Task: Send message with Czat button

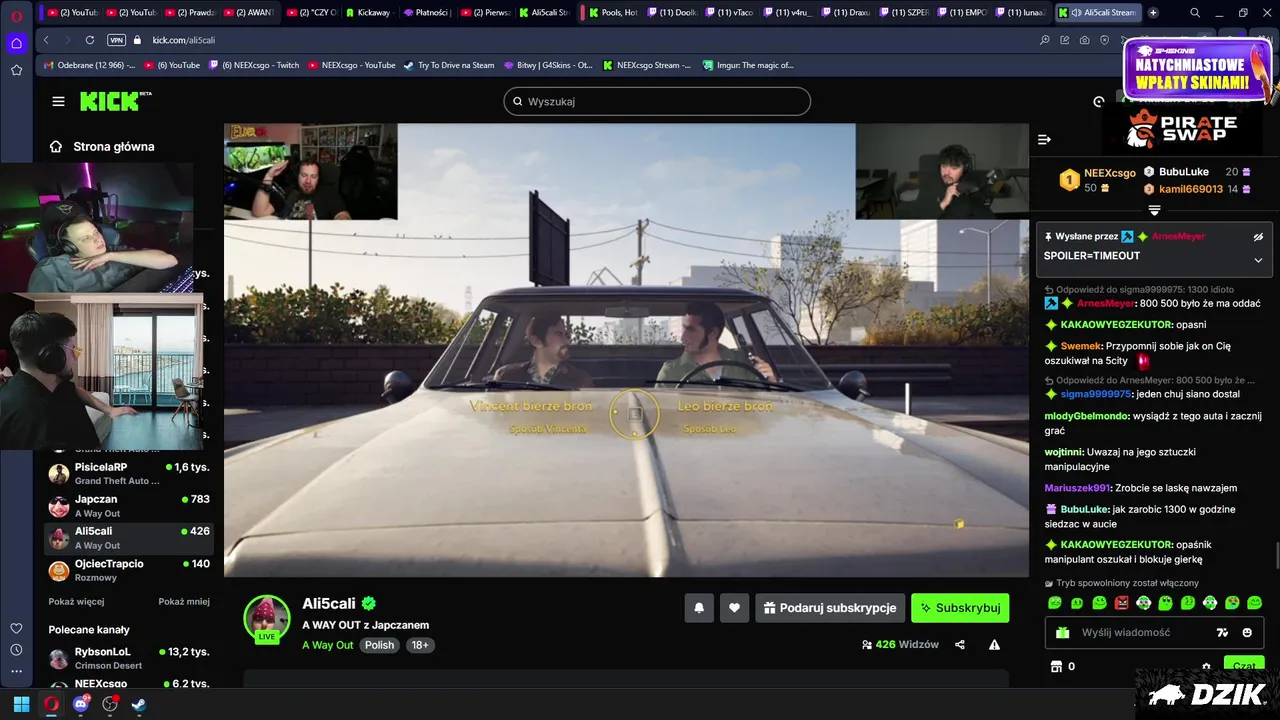Action: [1244, 664]
